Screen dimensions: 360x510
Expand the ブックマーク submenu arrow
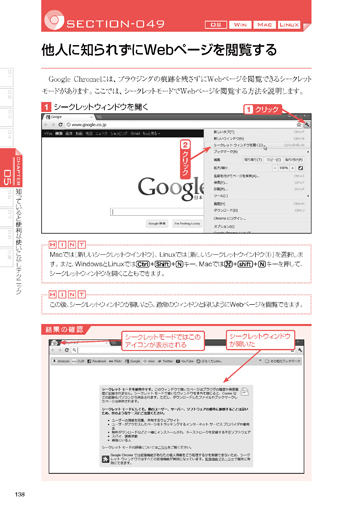click(308, 152)
